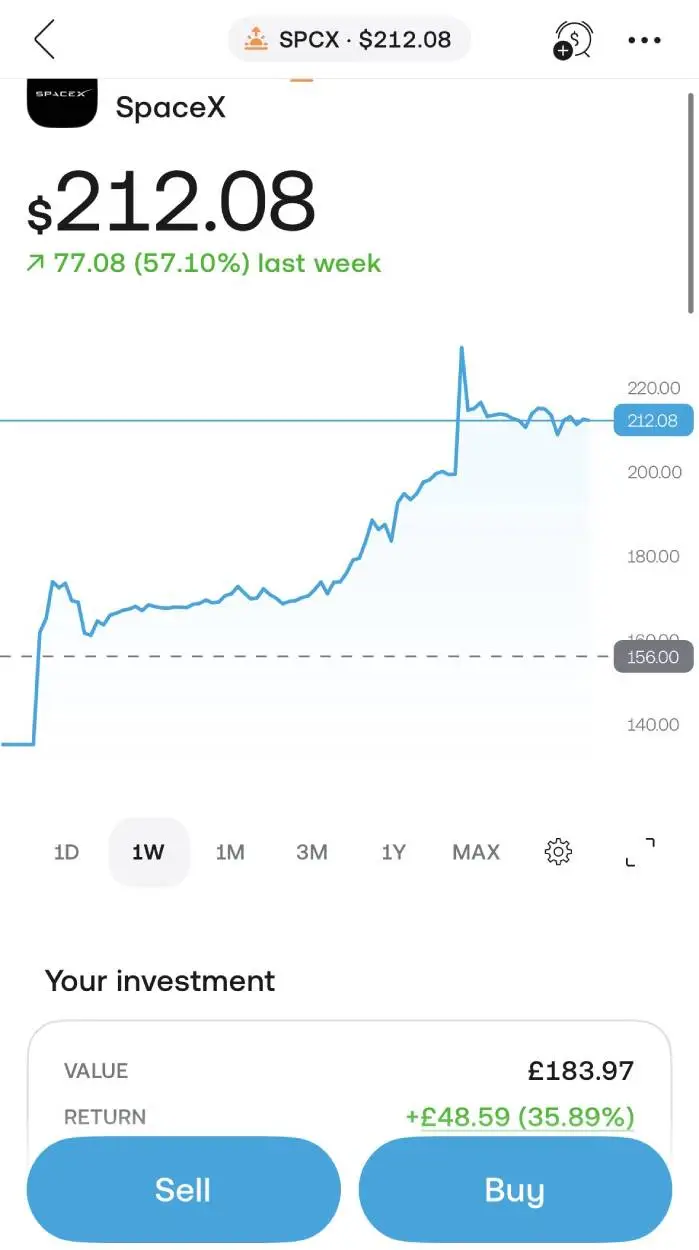Screen dimensions: 699x1250
Task: Change chart period to 3M
Action: [312, 852]
